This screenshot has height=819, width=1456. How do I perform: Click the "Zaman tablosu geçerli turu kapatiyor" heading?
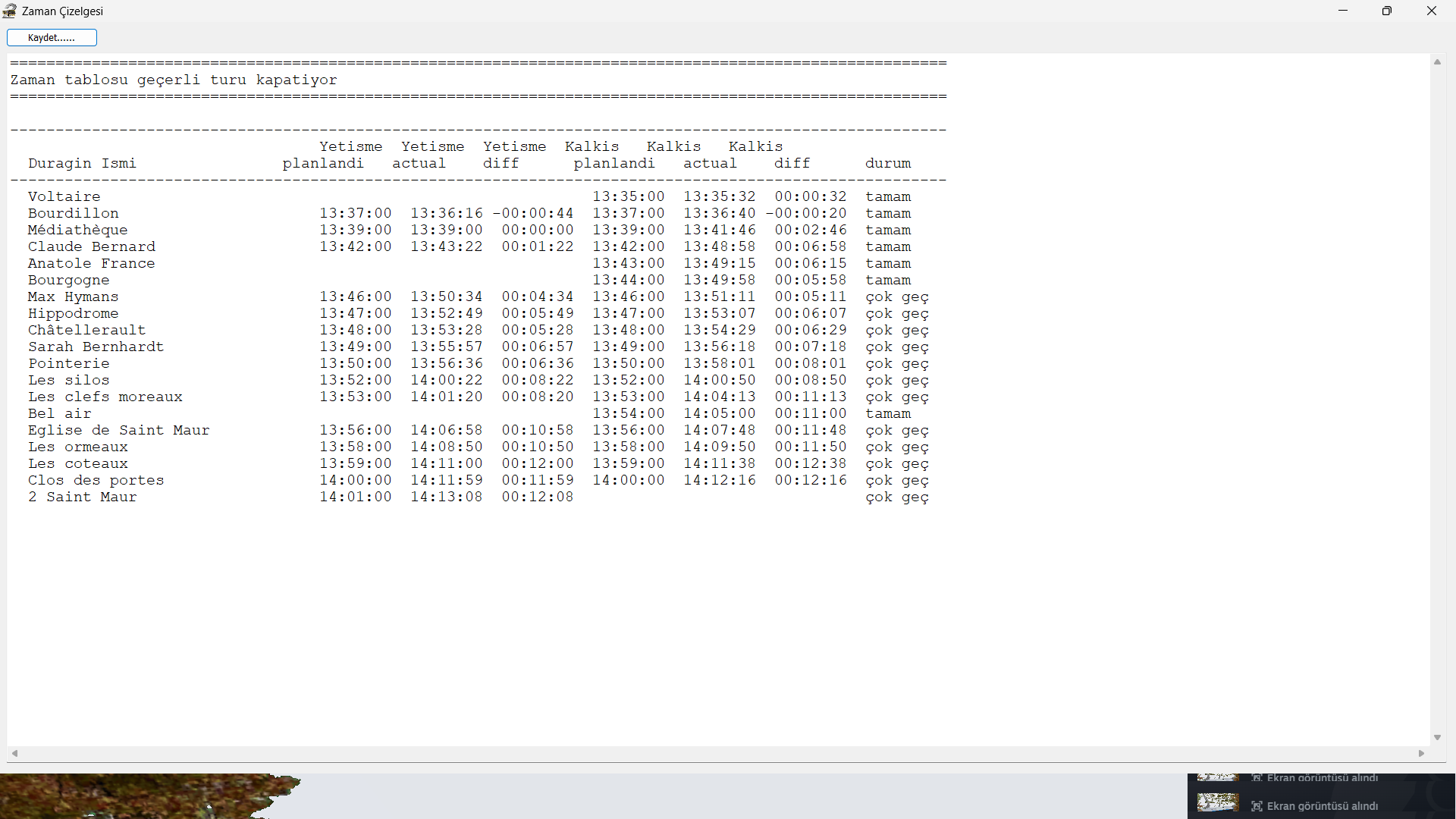click(174, 80)
